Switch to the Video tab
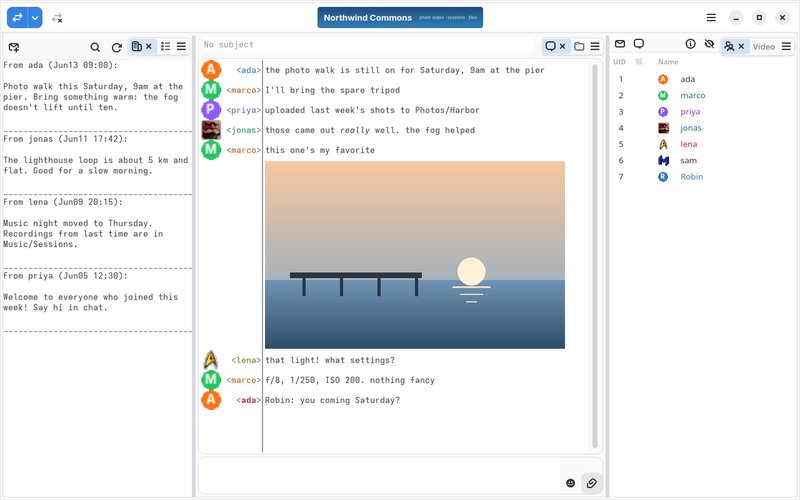800x500 pixels. 763,46
